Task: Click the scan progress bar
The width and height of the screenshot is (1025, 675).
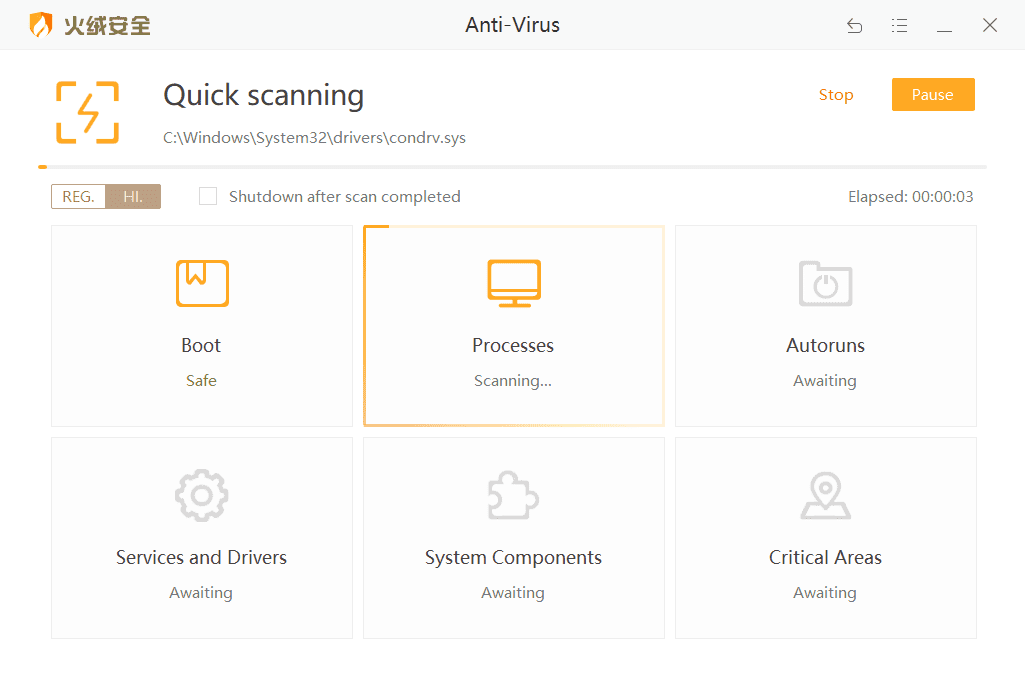Action: coord(512,167)
